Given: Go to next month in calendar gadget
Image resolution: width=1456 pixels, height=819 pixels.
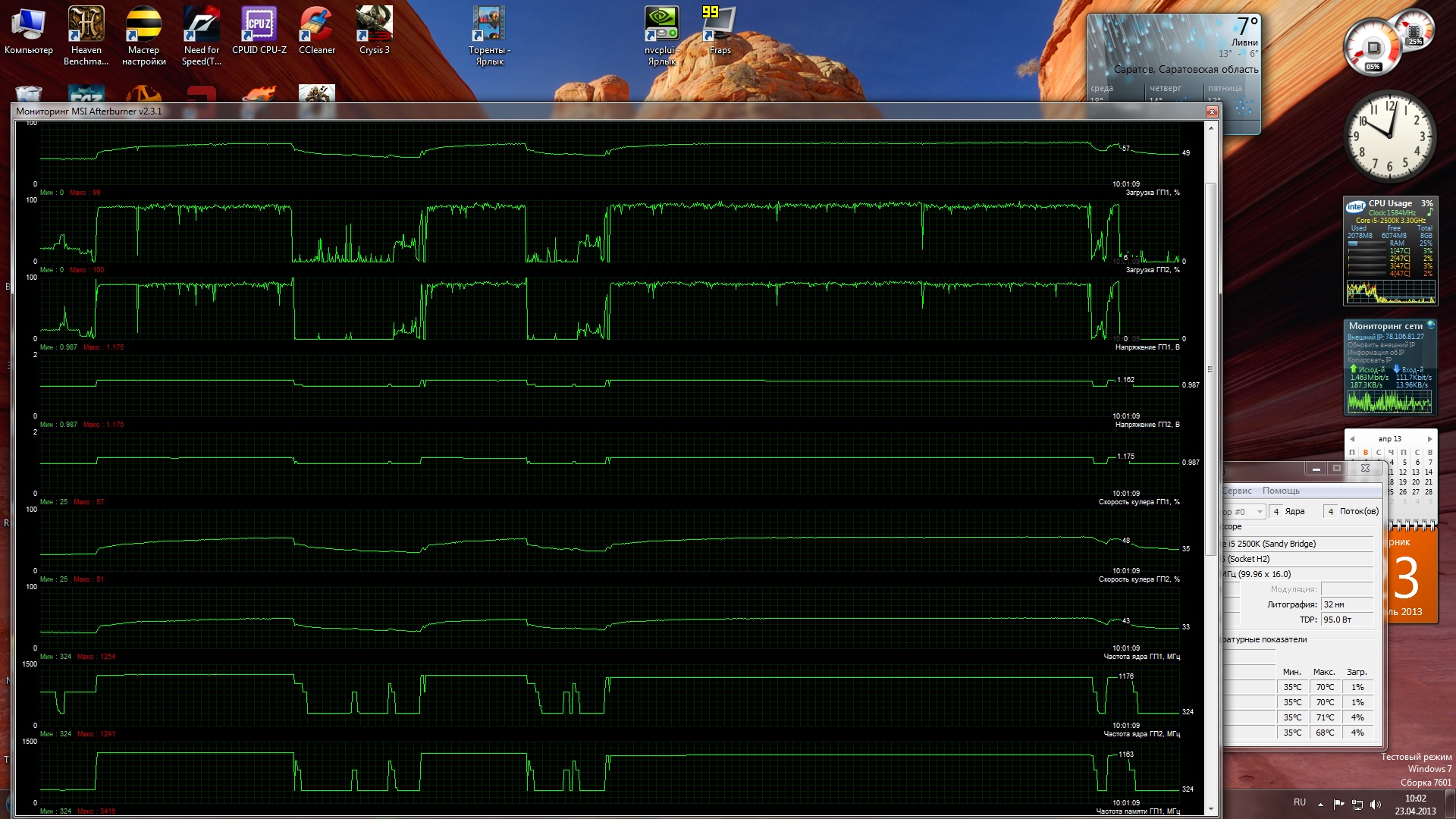Looking at the screenshot, I should pos(1429,439).
